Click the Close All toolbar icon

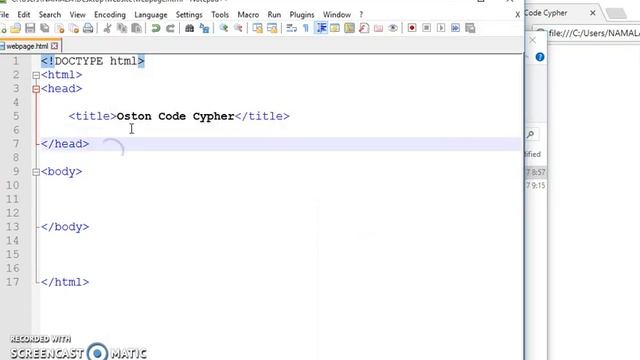click(74, 28)
